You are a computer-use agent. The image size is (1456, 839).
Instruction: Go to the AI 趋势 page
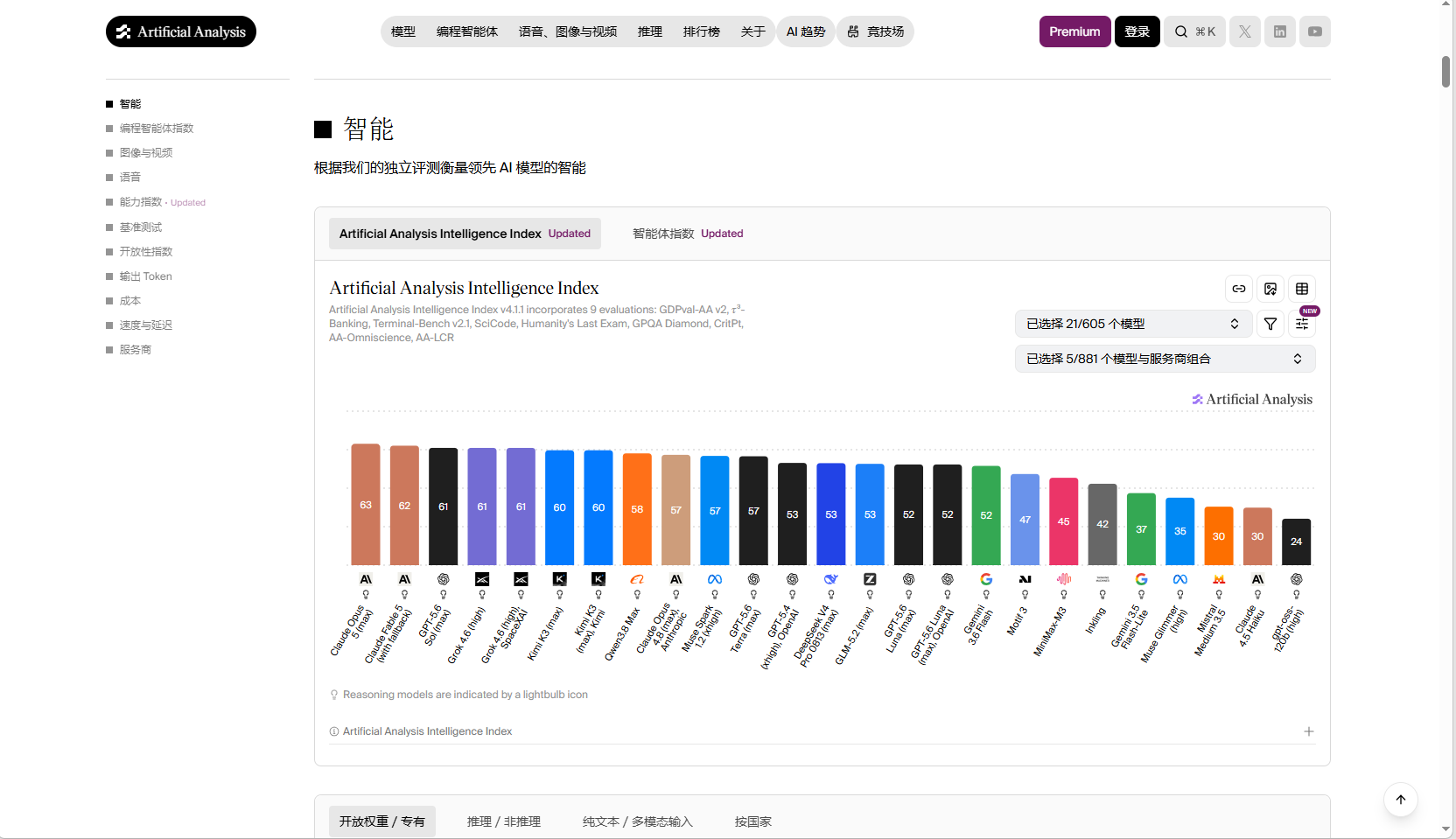[806, 31]
